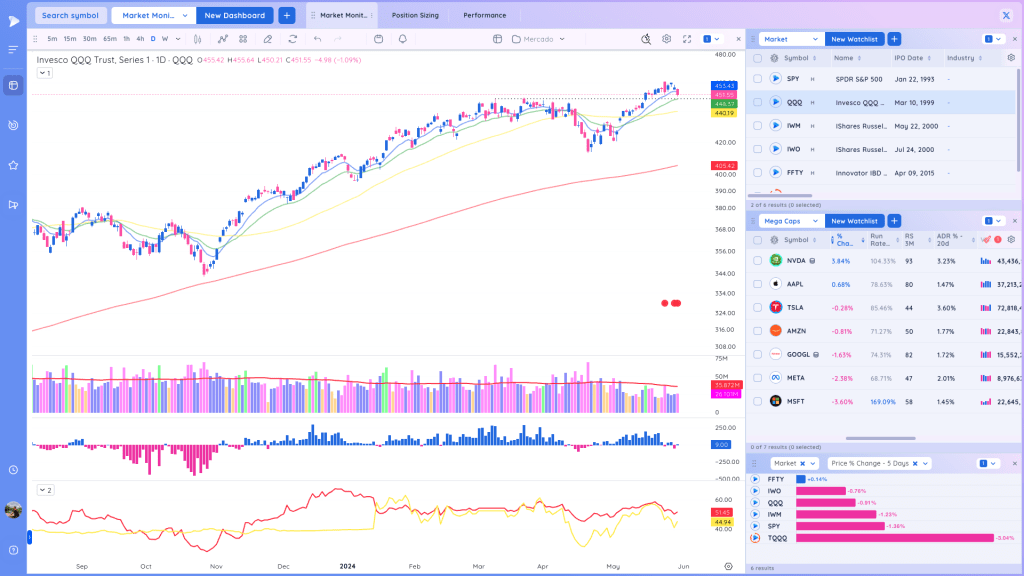Viewport: 1024px width, 576px height.
Task: Open the alerts bell icon in chart toolbar
Action: (402, 39)
